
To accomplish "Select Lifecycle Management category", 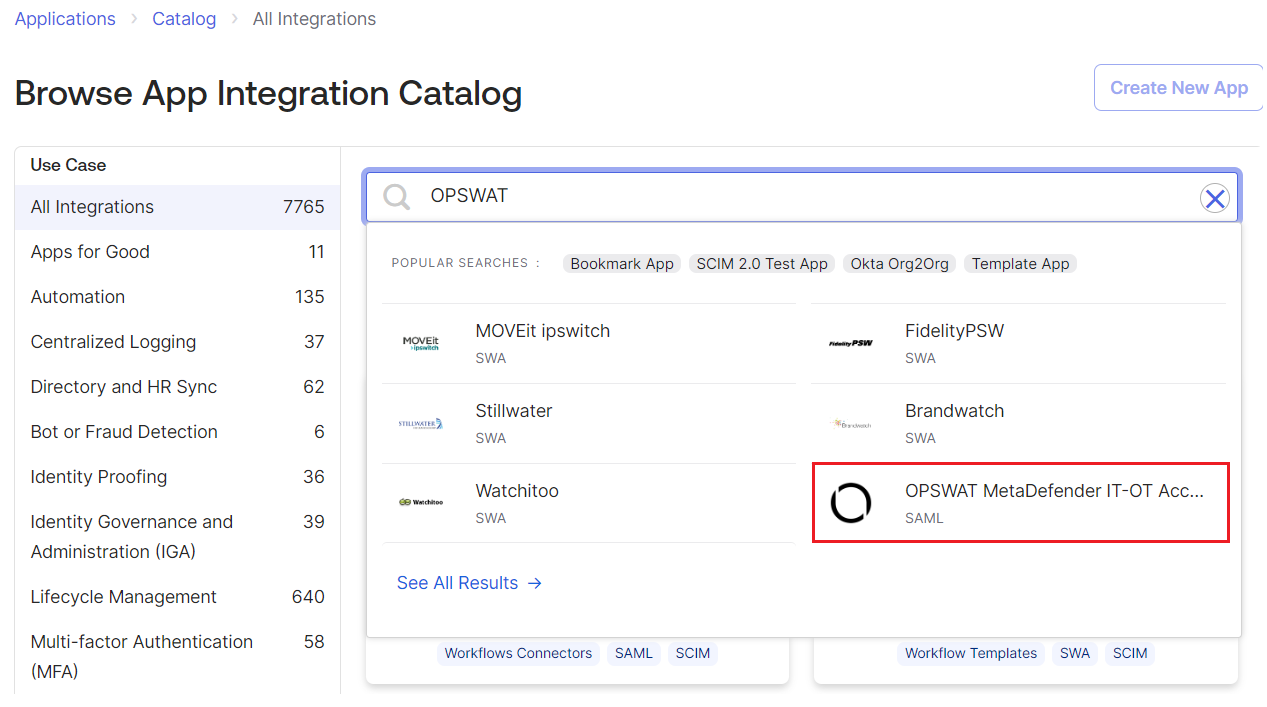I will 177,597.
